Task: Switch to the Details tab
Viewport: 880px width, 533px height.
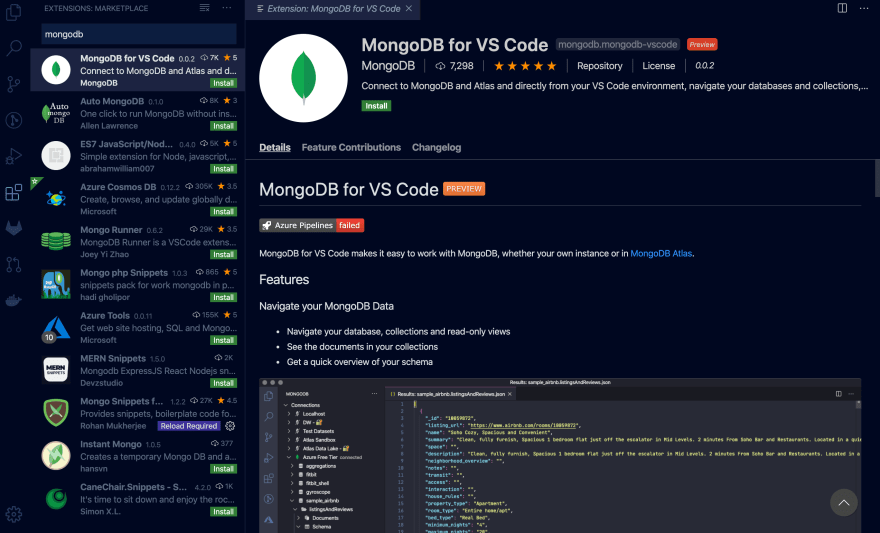Action: pyautogui.click(x=275, y=148)
